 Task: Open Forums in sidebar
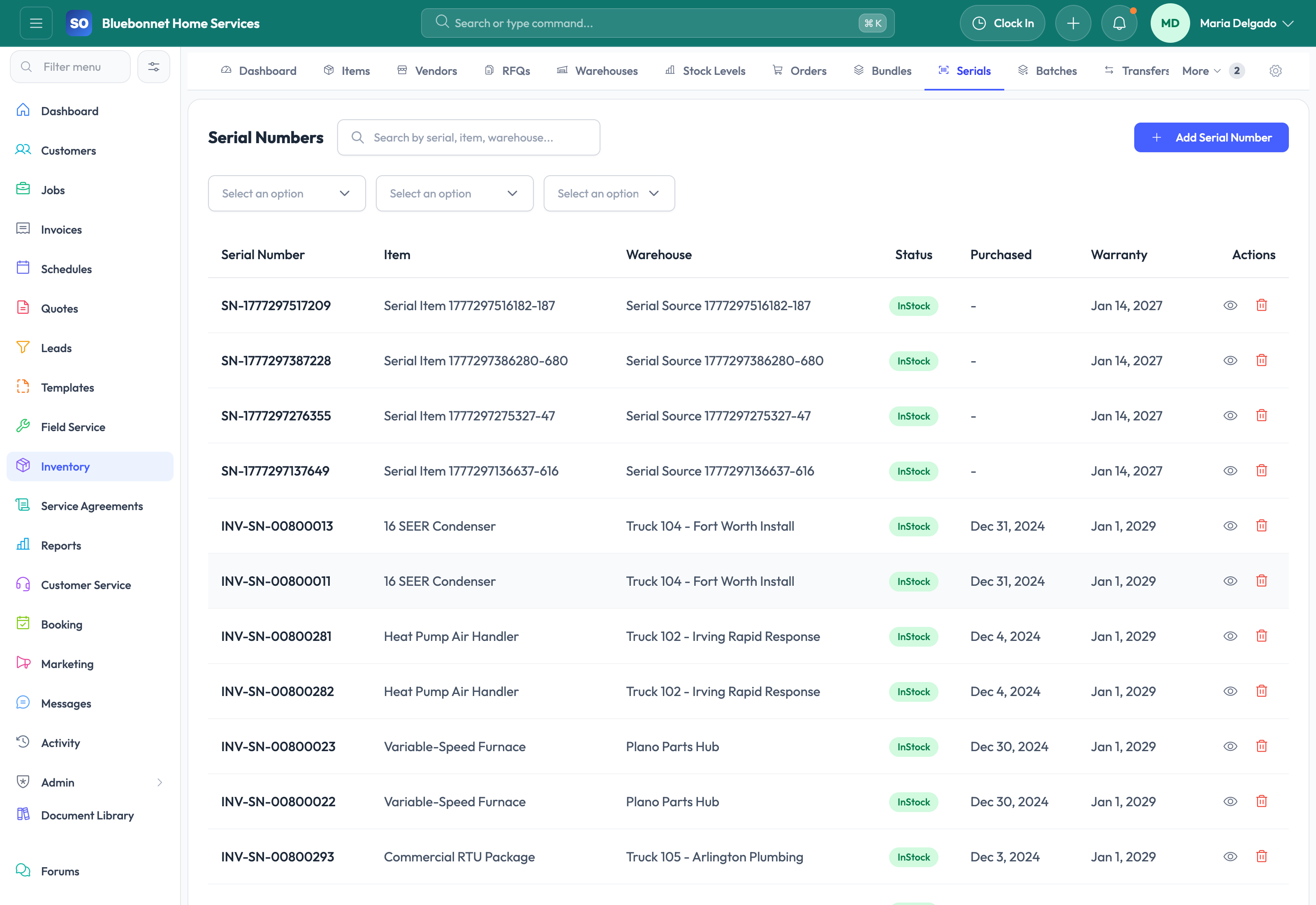[x=90, y=871]
